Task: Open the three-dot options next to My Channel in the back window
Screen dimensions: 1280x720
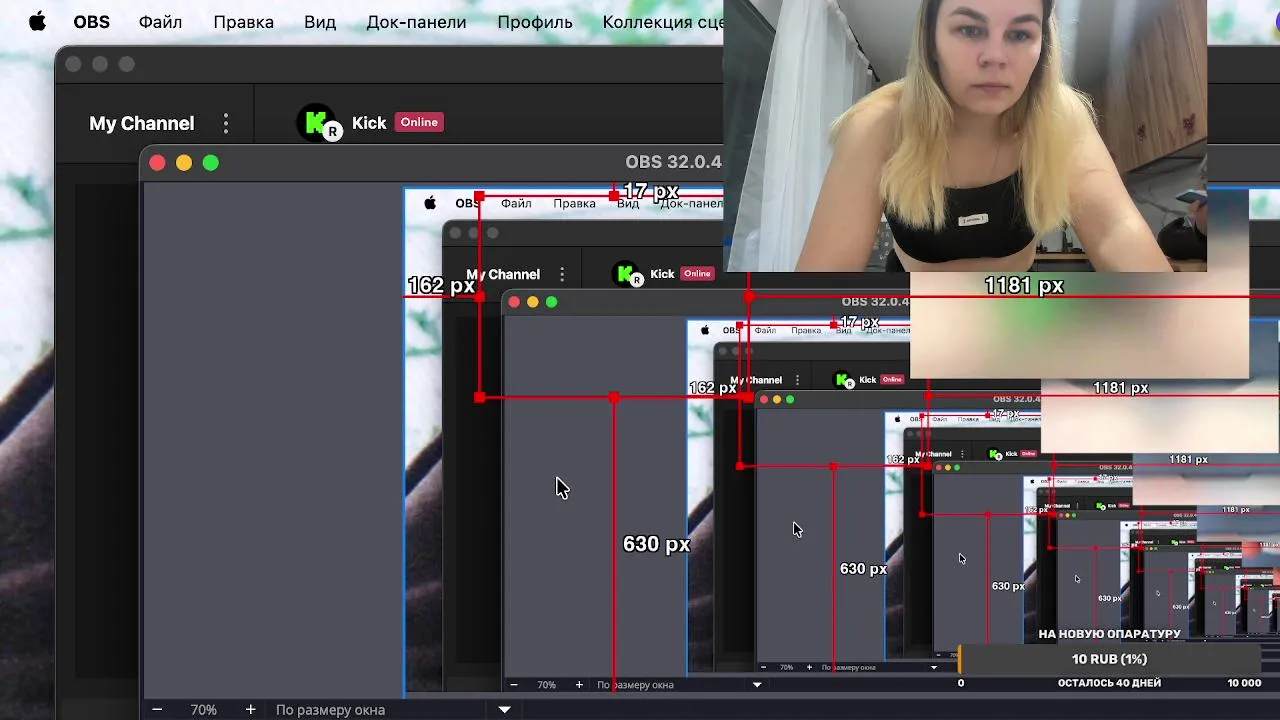Action: (226, 123)
